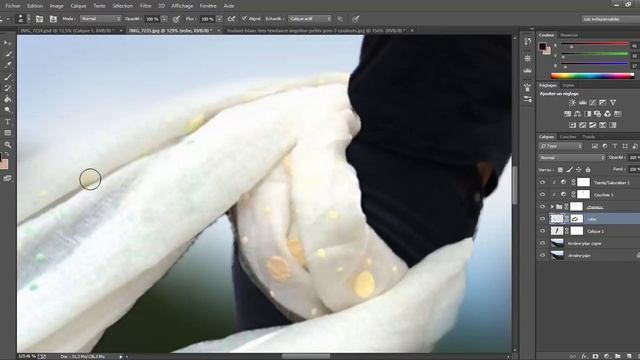Open the layer filter Type dropdown
Screen dimensions: 640x360
click(561, 146)
